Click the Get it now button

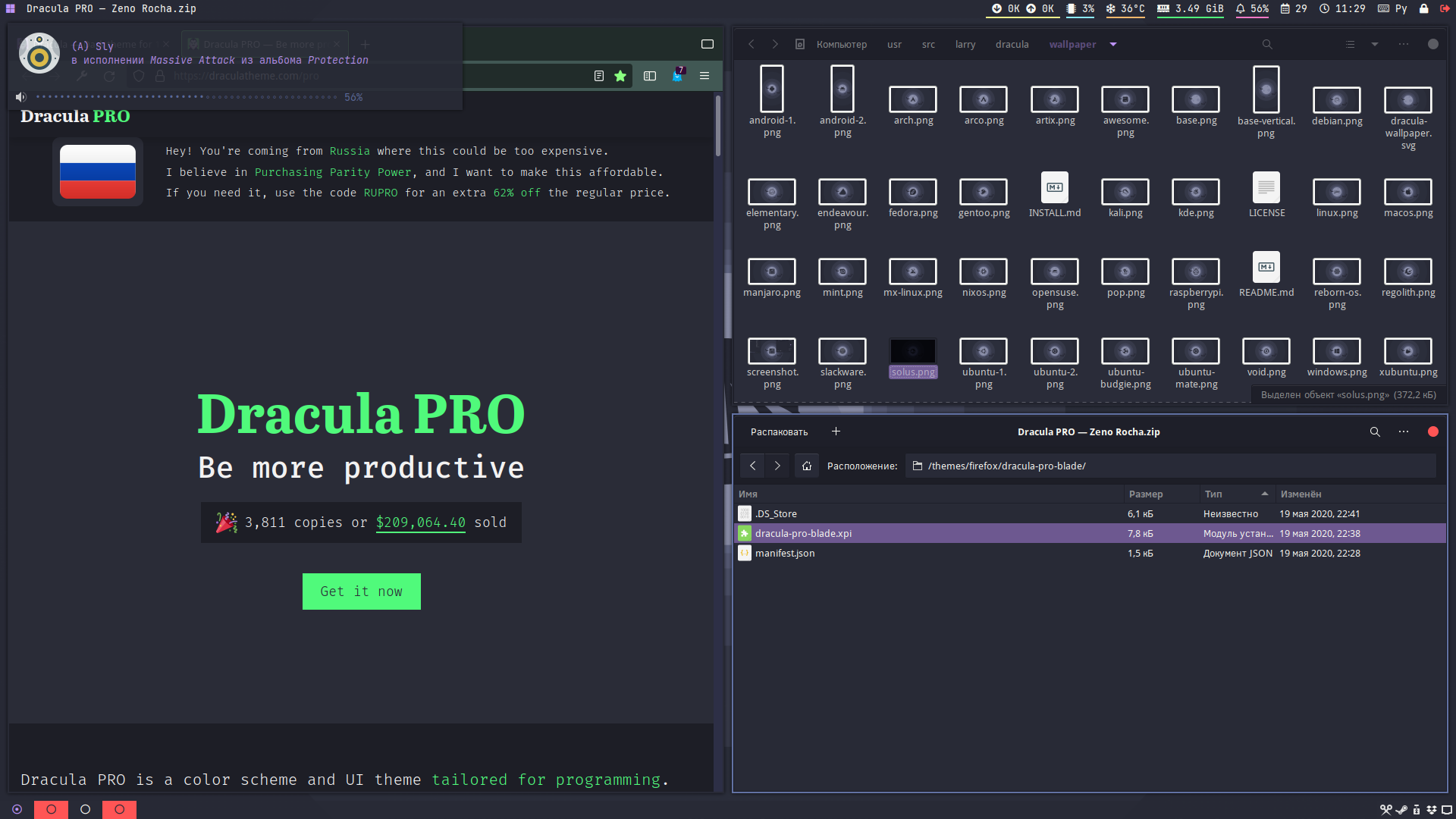click(361, 591)
